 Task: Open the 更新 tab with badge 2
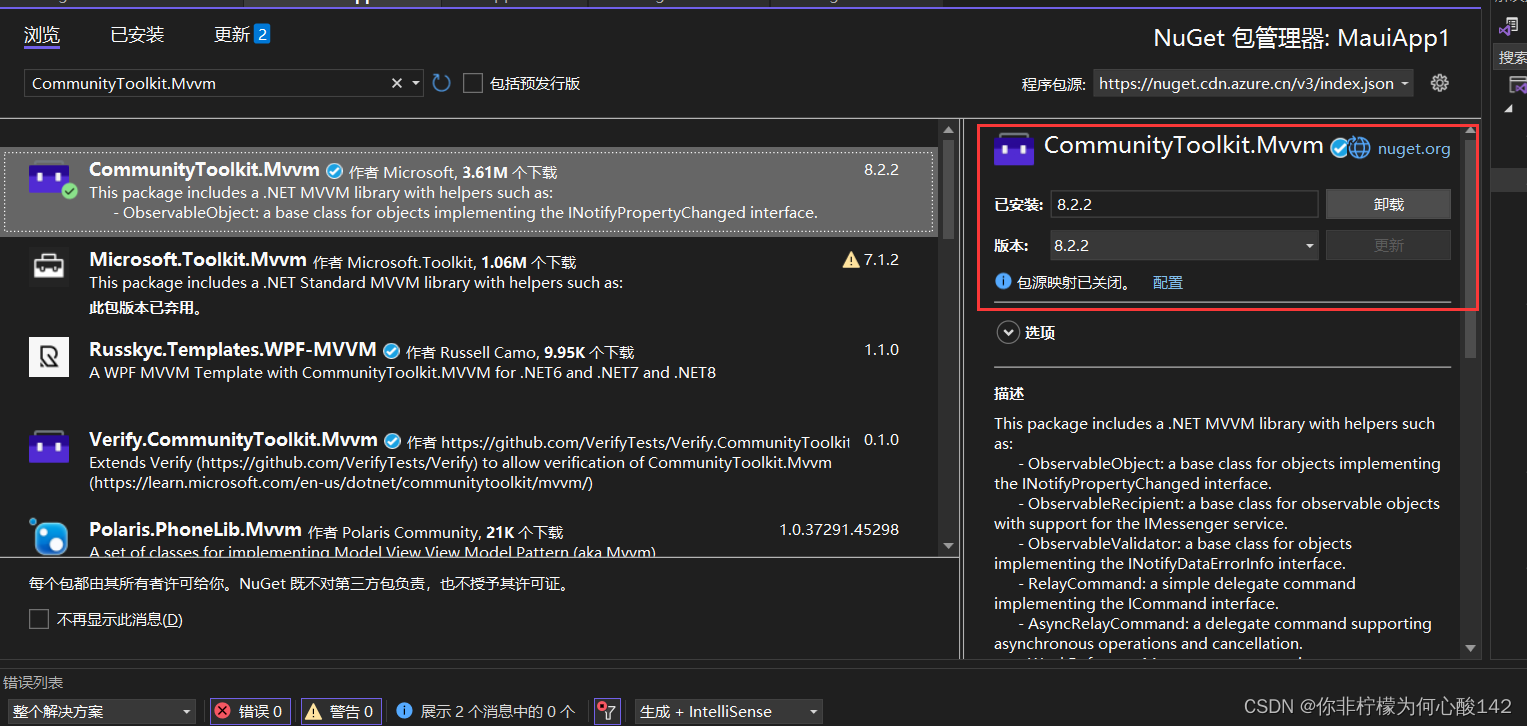pyautogui.click(x=242, y=35)
